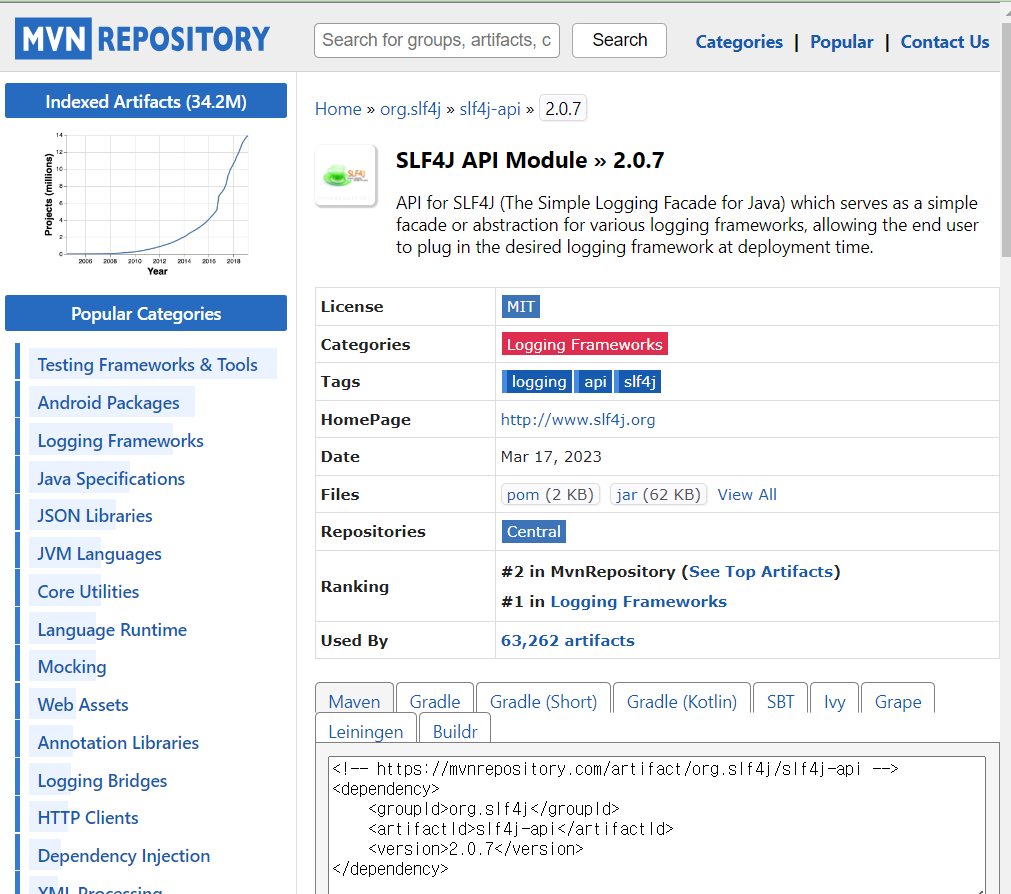This screenshot has height=894, width=1011.
Task: Open Language Runtime category
Action: tap(112, 630)
